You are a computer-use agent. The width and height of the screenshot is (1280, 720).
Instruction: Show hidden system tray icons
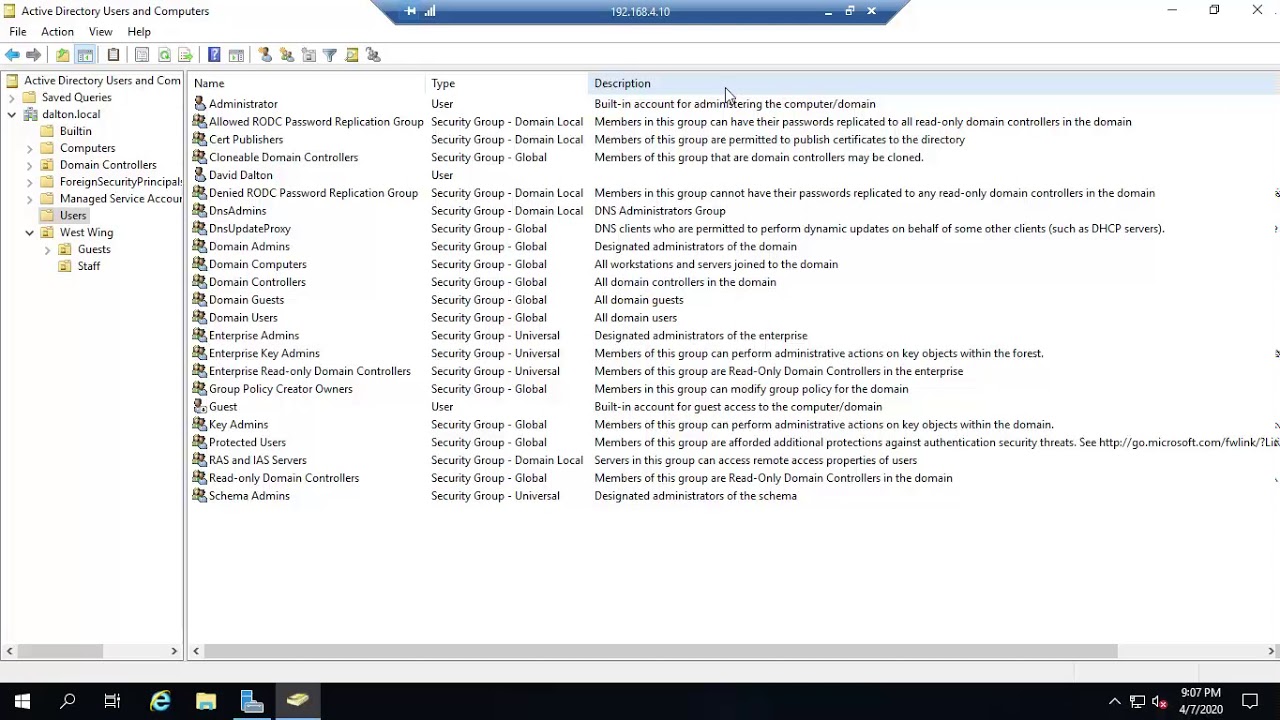(x=1115, y=701)
